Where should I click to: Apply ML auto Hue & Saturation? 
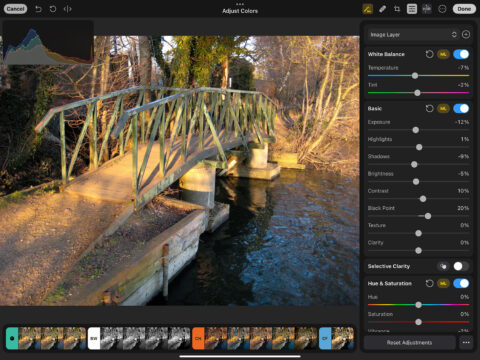click(x=443, y=283)
